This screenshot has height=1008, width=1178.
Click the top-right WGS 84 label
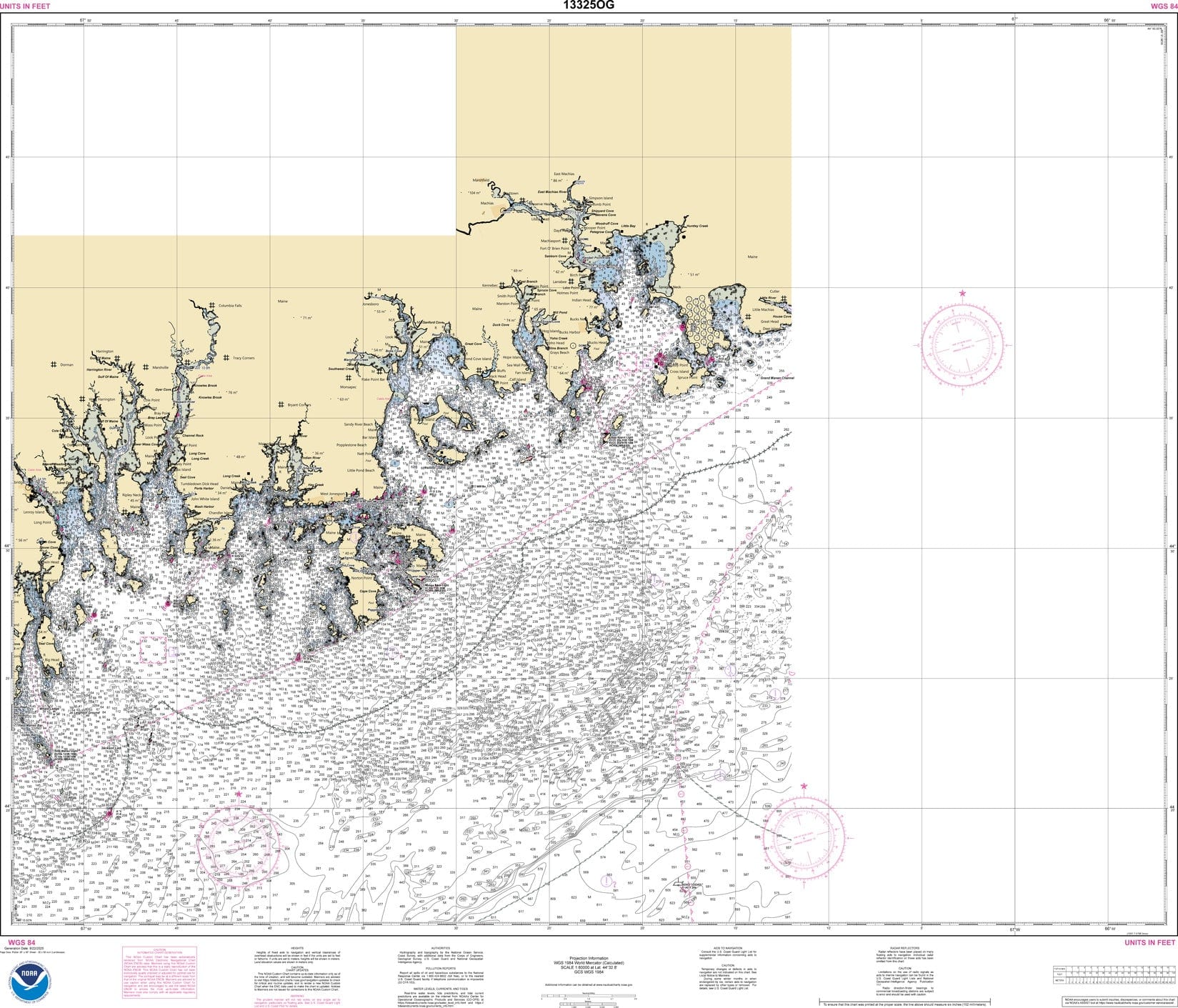pyautogui.click(x=1160, y=6)
